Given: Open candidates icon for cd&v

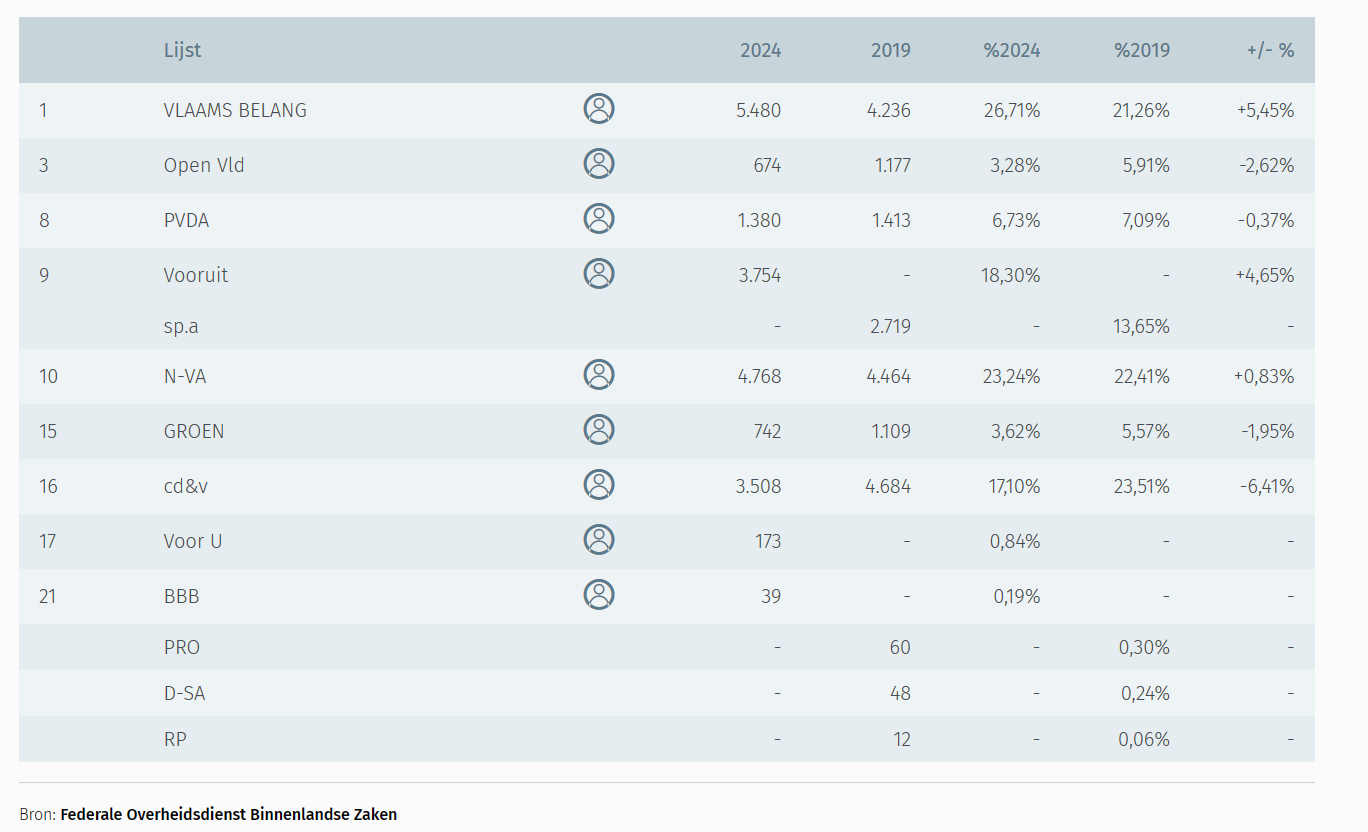Looking at the screenshot, I should coord(599,485).
